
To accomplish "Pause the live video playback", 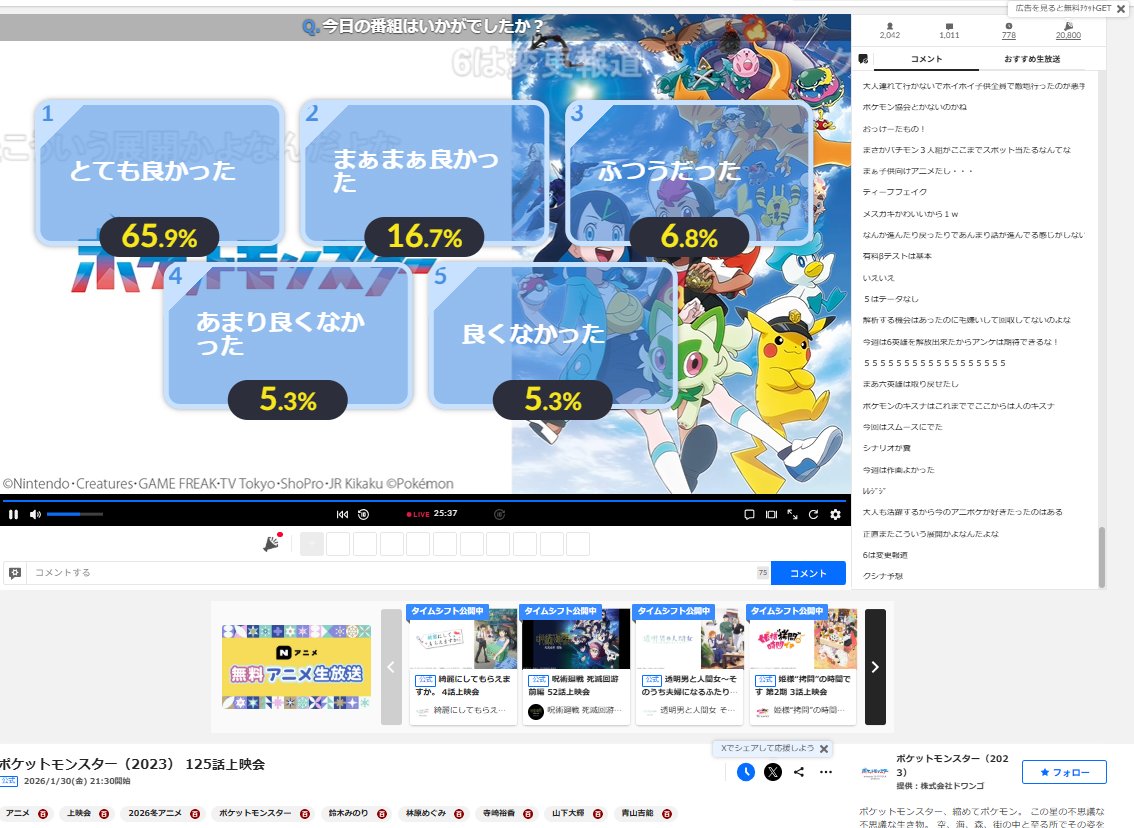I will (x=13, y=514).
